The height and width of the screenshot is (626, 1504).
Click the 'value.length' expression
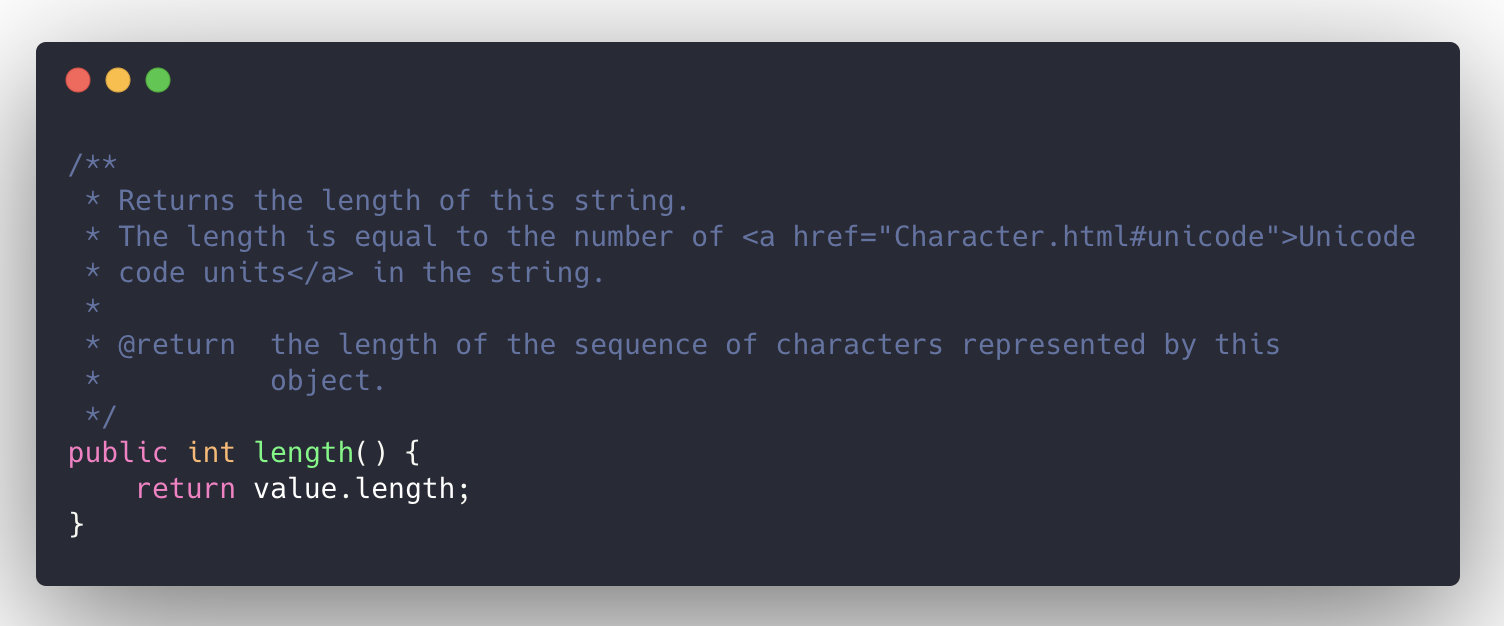[361, 489]
